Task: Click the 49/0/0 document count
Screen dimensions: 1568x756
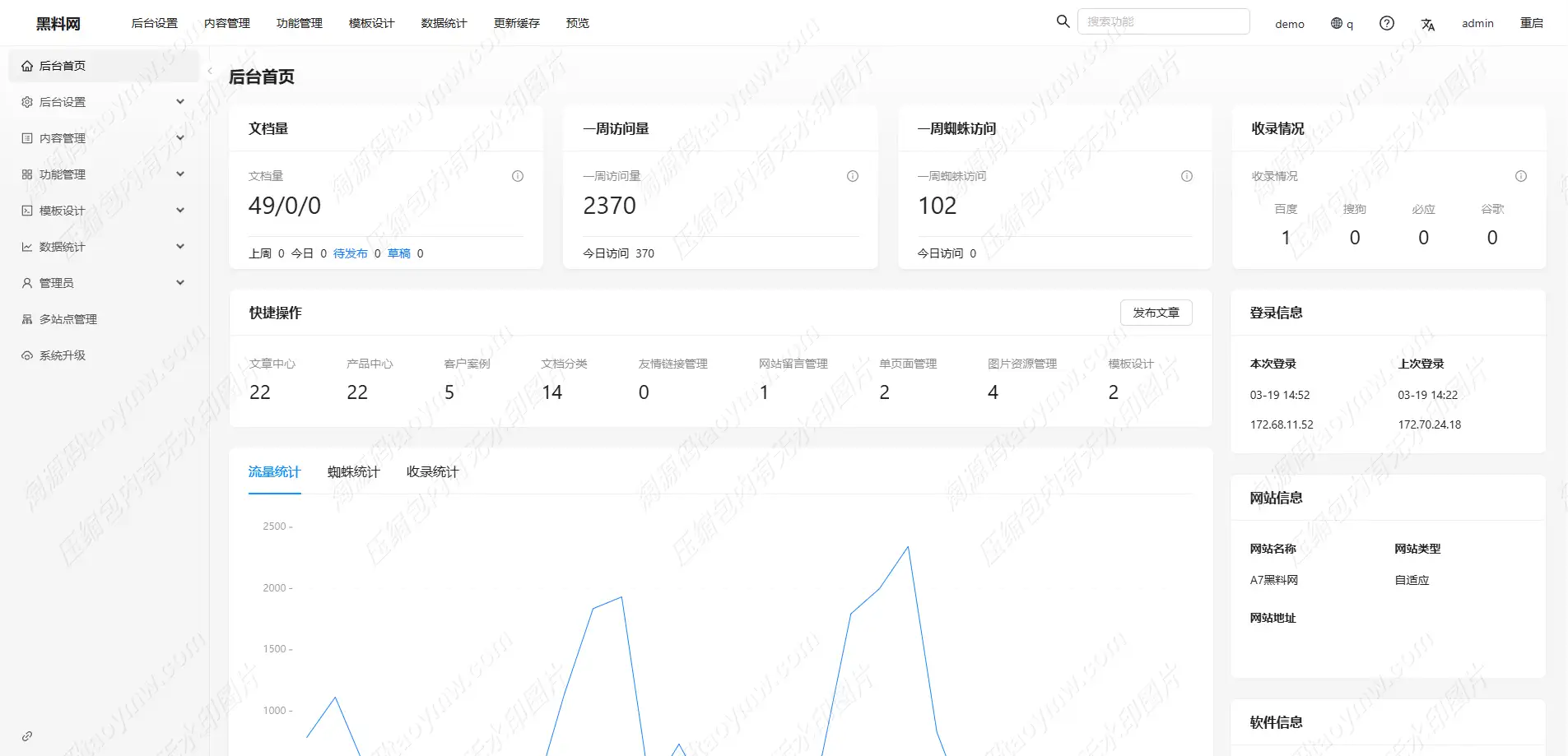Action: tap(285, 206)
